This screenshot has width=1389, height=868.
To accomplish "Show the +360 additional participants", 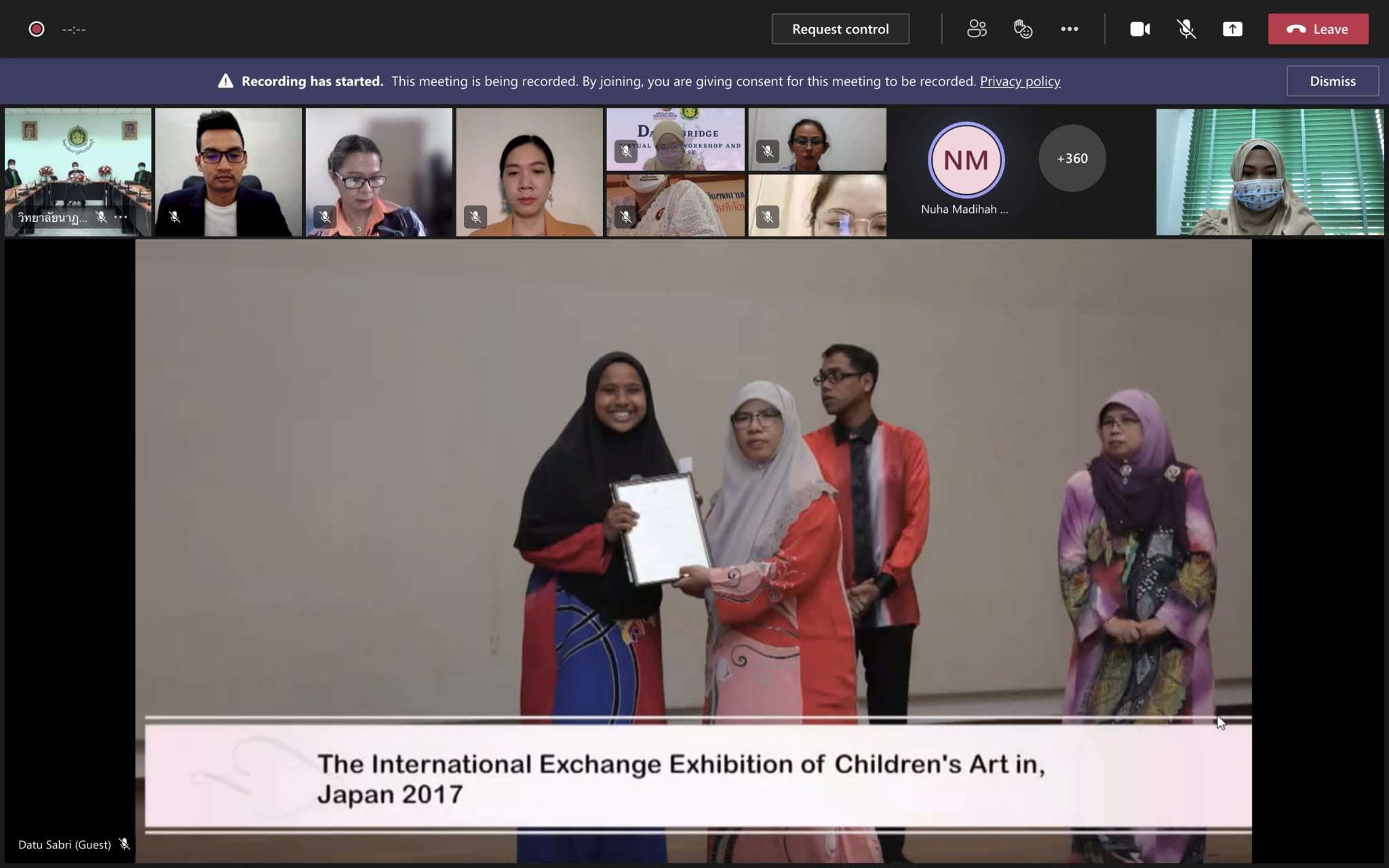I will point(1072,158).
